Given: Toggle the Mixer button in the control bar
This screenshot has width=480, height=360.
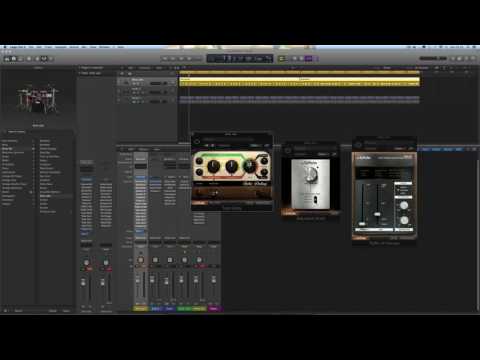Looking at the screenshot, I should (x=44, y=59).
